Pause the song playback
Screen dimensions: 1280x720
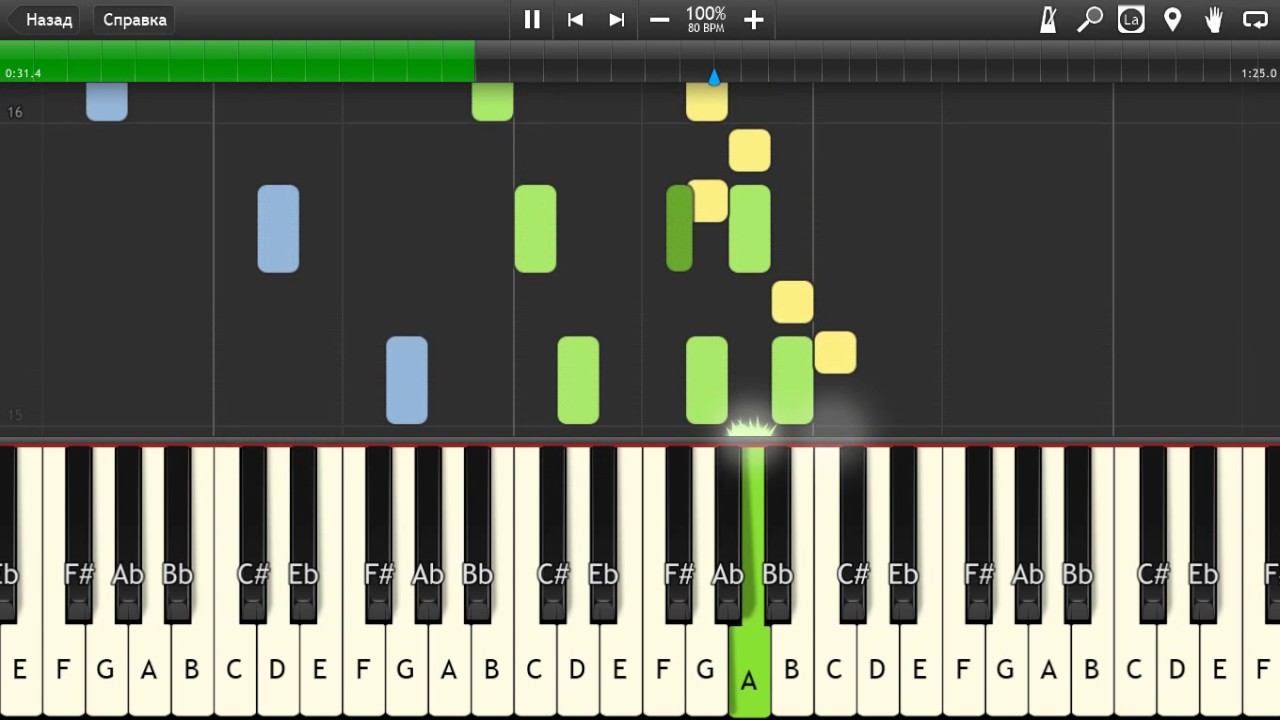tap(532, 19)
